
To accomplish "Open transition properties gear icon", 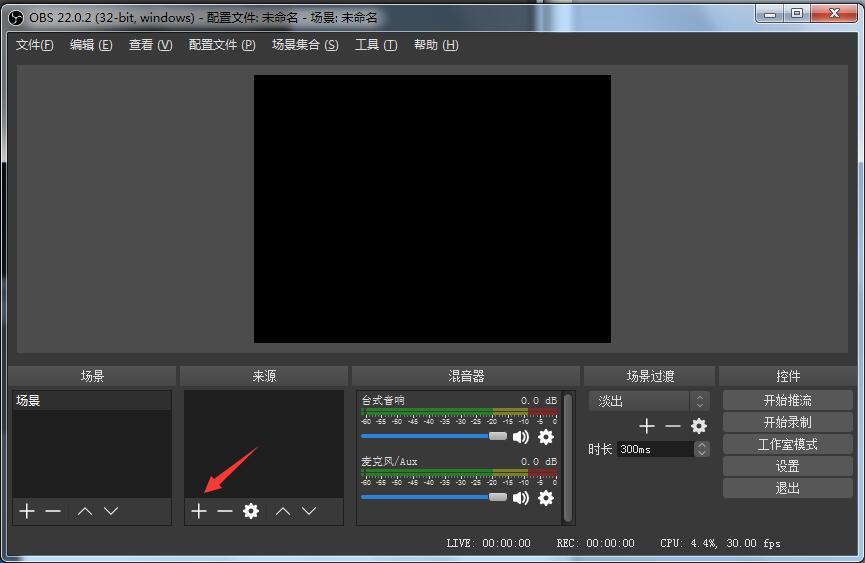I will (x=699, y=426).
